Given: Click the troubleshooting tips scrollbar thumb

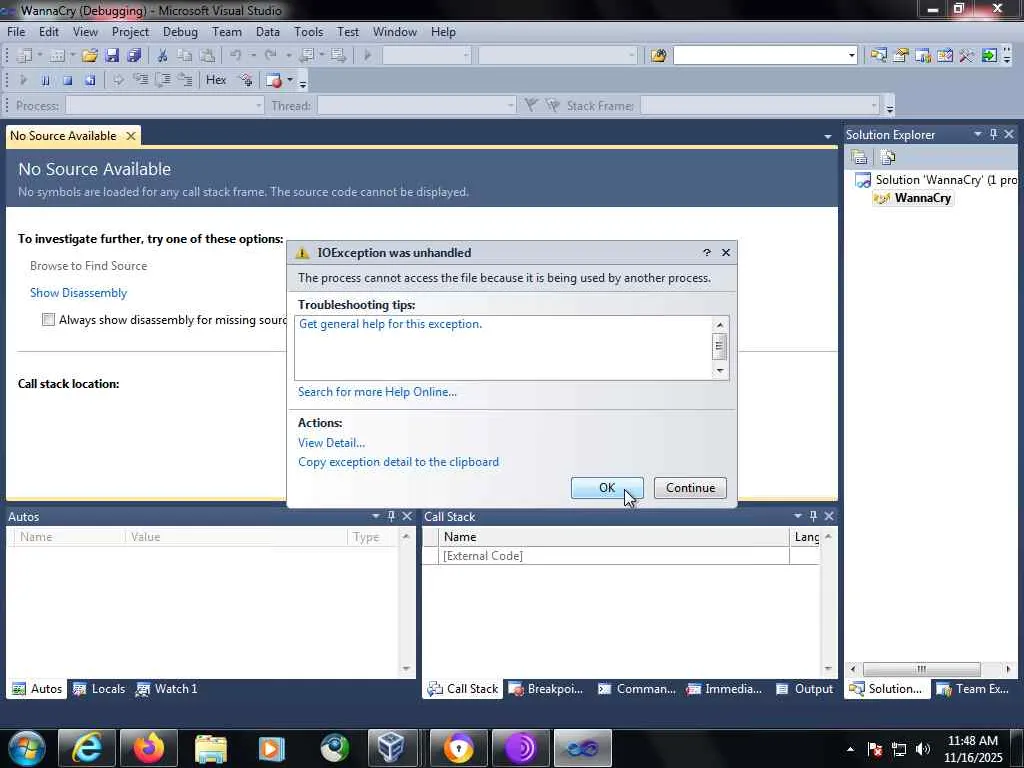Looking at the screenshot, I should (719, 346).
